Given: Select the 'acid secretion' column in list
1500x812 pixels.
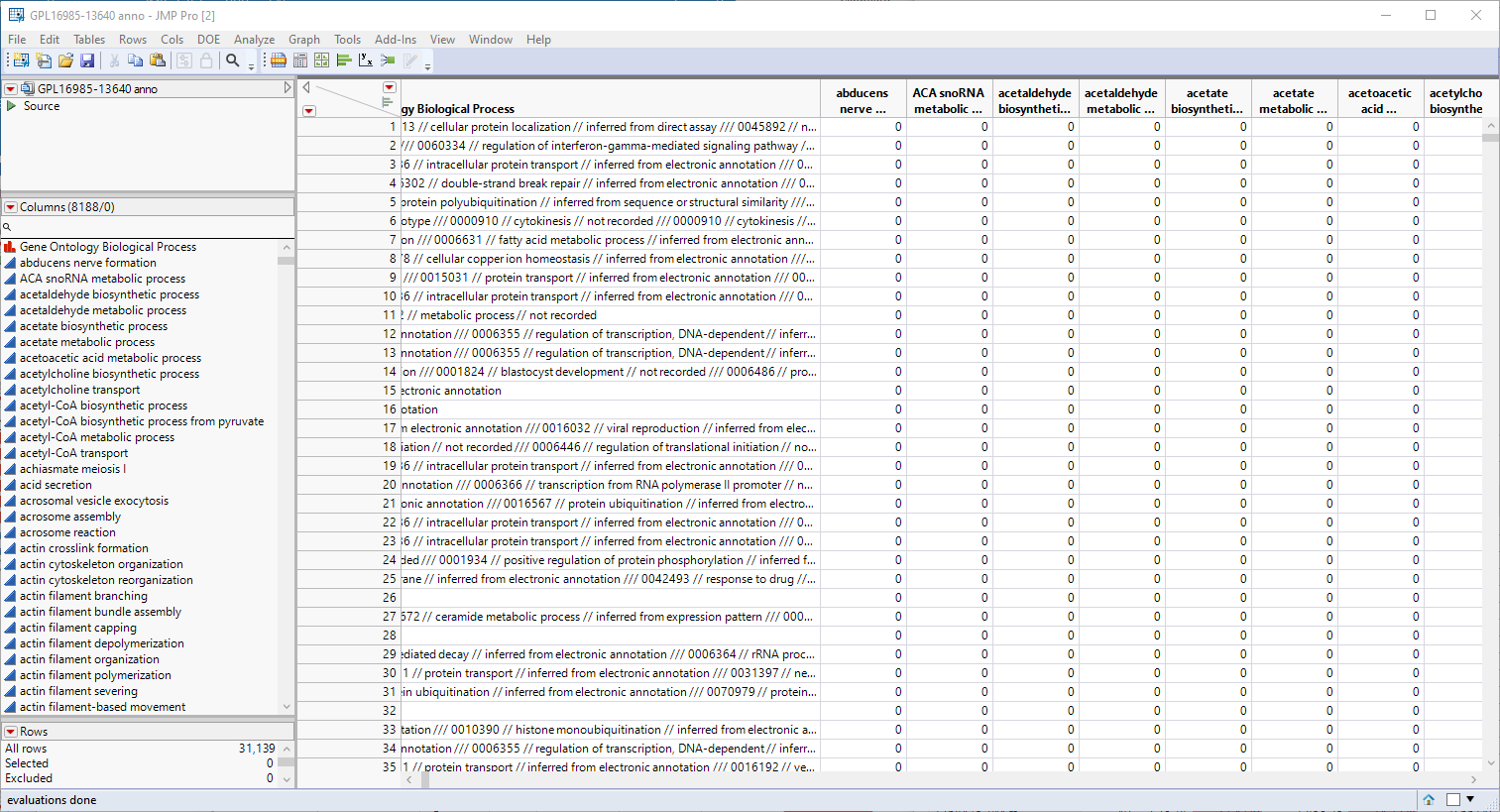Looking at the screenshot, I should (x=56, y=485).
